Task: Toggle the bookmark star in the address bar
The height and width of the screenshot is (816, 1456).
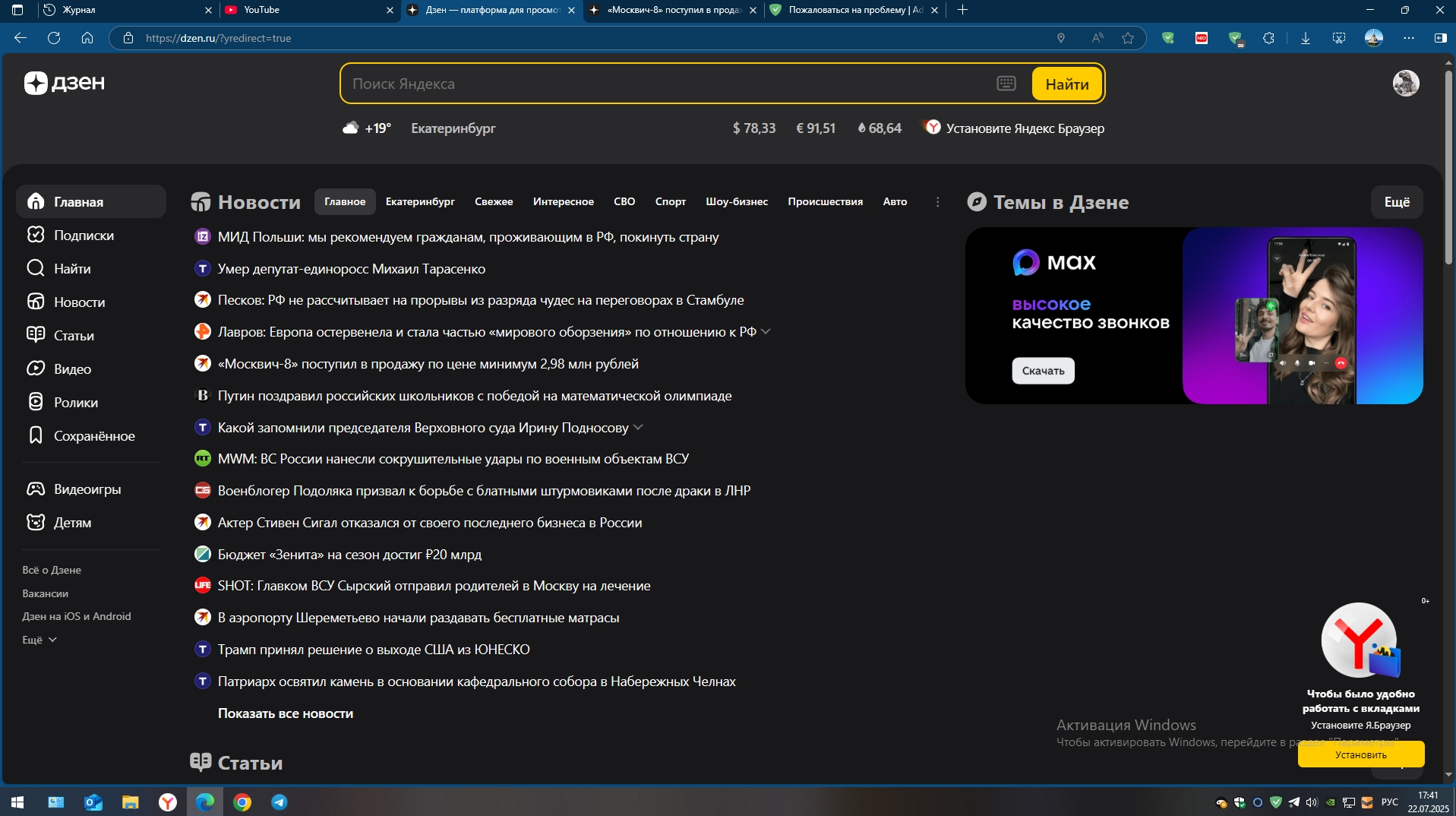Action: click(1129, 37)
